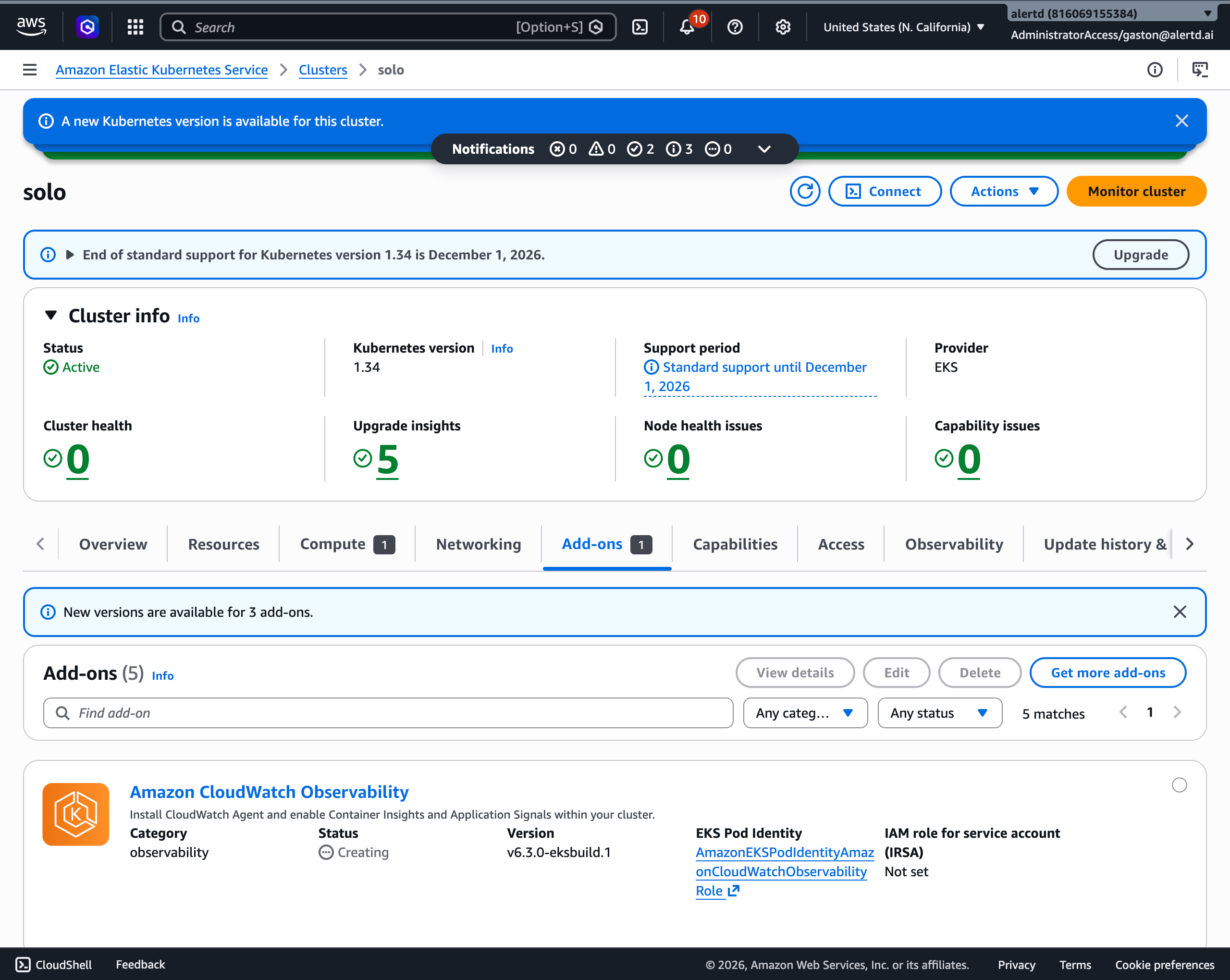The image size is (1230, 980).
Task: Dismiss the new add-on versions alert
Action: pyautogui.click(x=1180, y=612)
